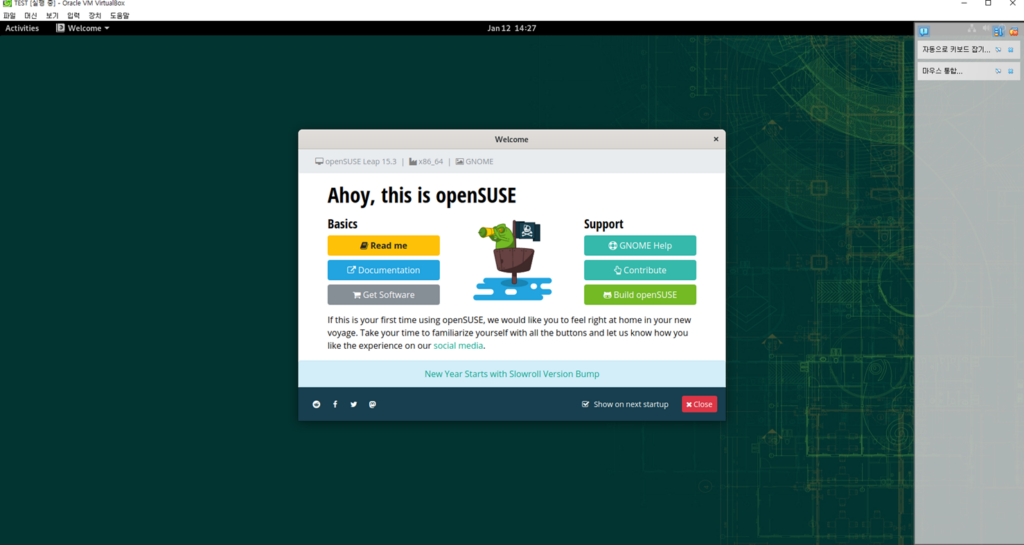
Task: Expand the Welcome app menu in top bar
Action: (83, 28)
